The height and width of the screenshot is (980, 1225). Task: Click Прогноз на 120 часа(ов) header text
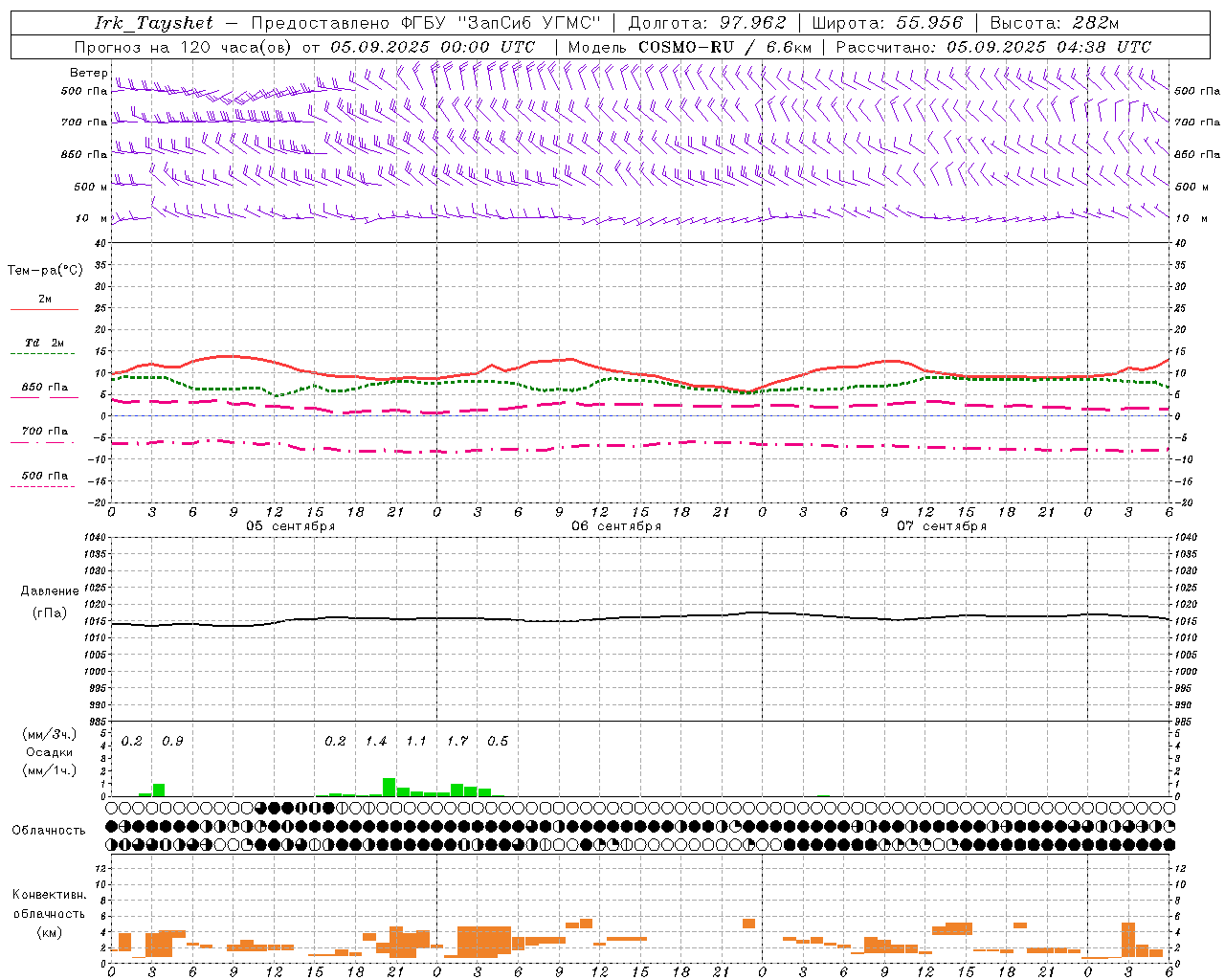tap(184, 47)
